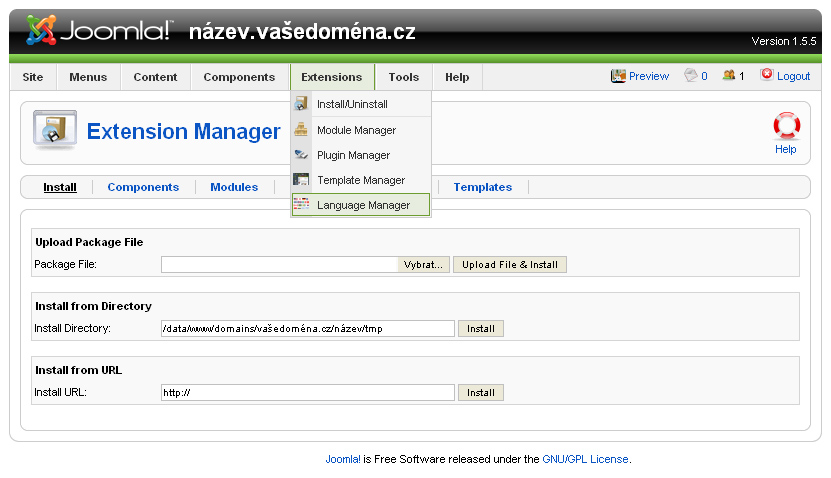Switch to the Install tab
Image resolution: width=831 pixels, height=478 pixels.
60,187
